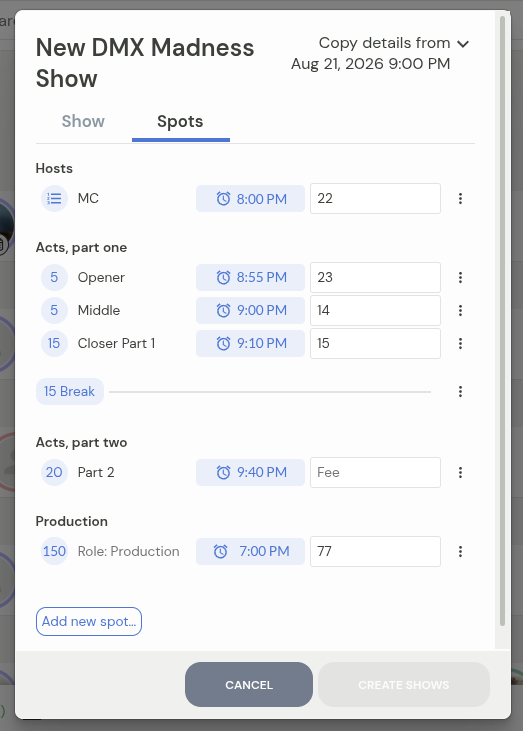Viewport: 523px width, 731px height.
Task: Change the MC 8:00 PM time
Action: tap(250, 199)
